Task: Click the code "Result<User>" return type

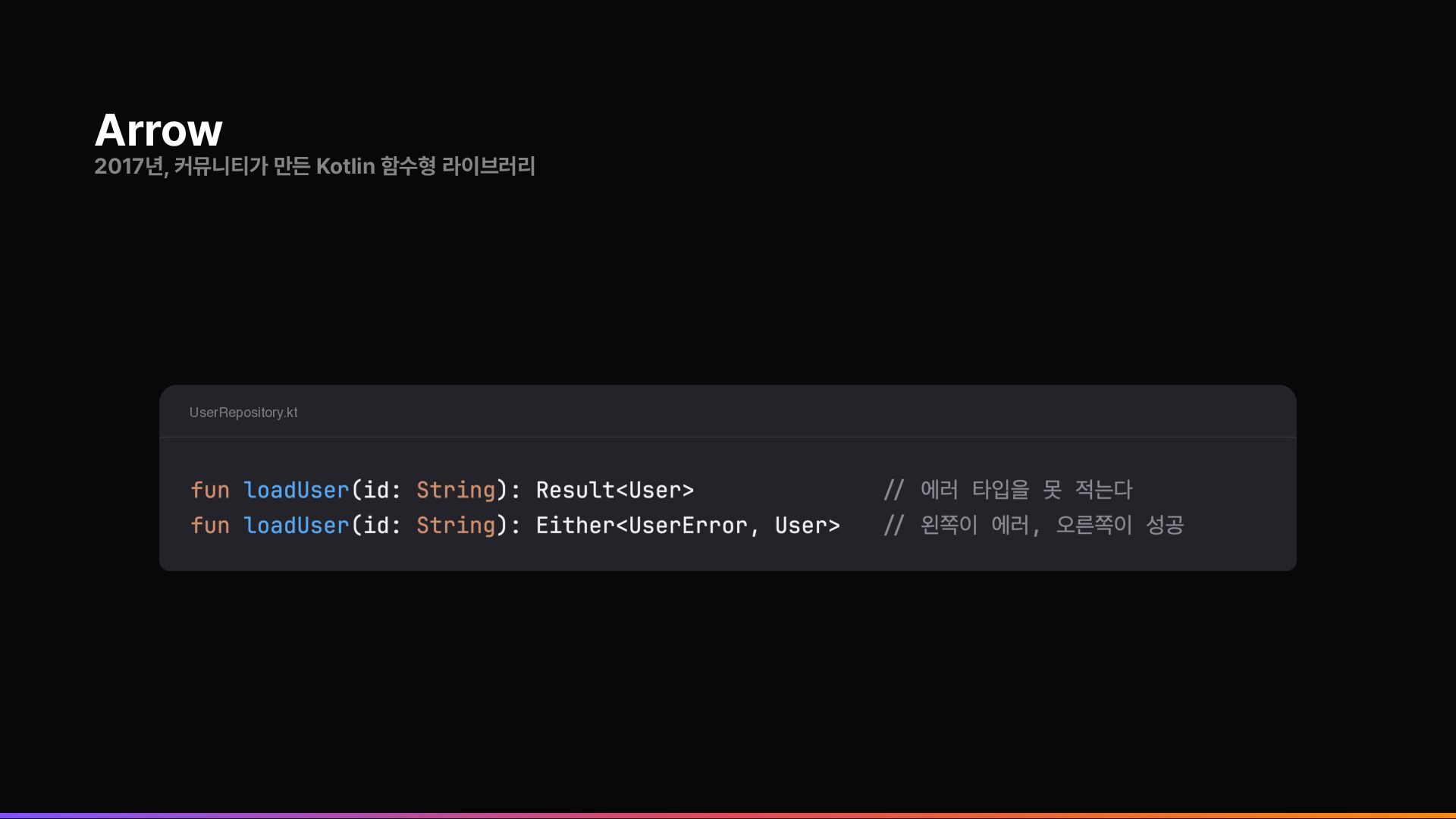Action: tap(615, 490)
